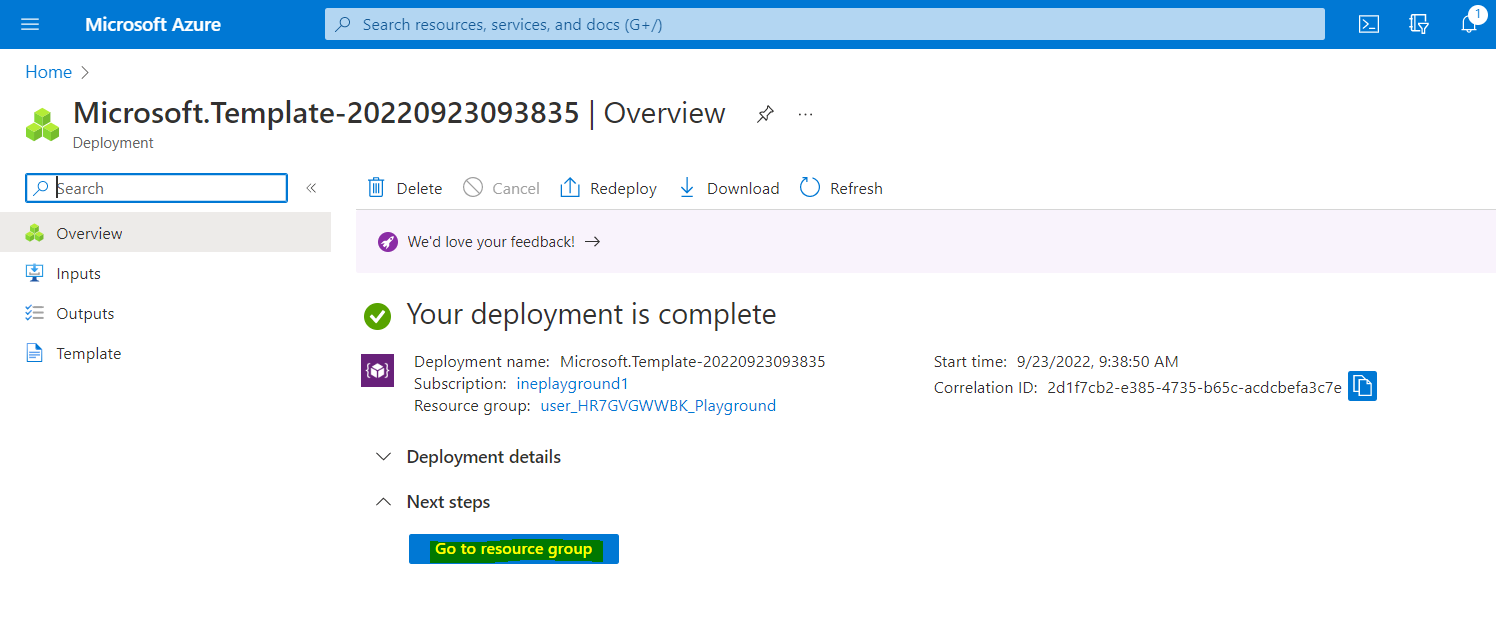Collapse the left sidebar menu
The width and height of the screenshot is (1496, 635).
pos(311,188)
